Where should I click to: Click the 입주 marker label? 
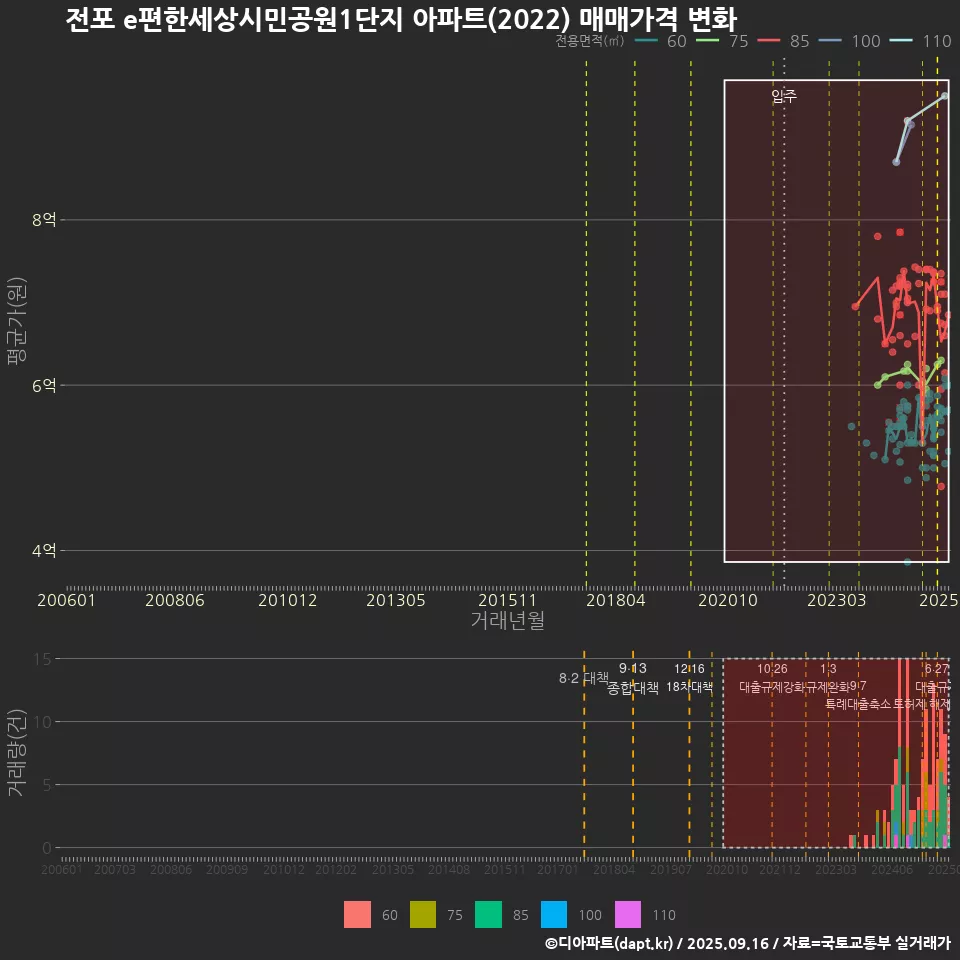(784, 96)
